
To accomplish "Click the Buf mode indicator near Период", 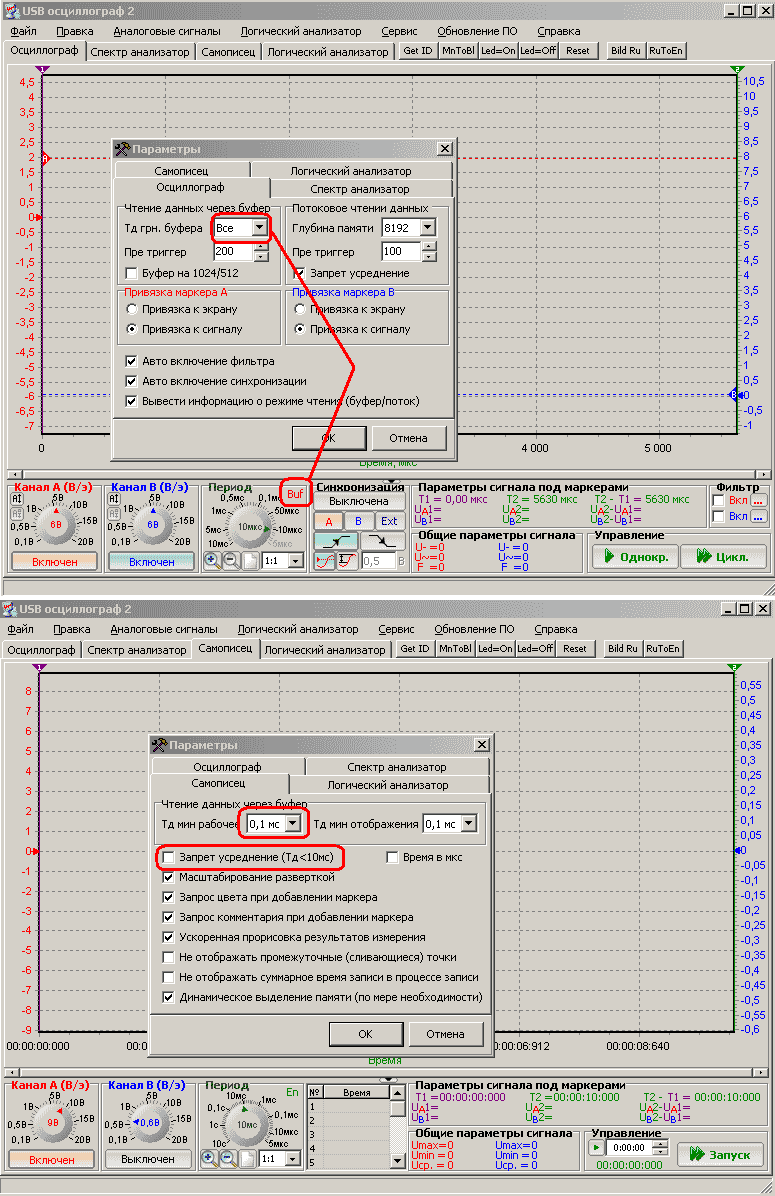I will [294, 494].
